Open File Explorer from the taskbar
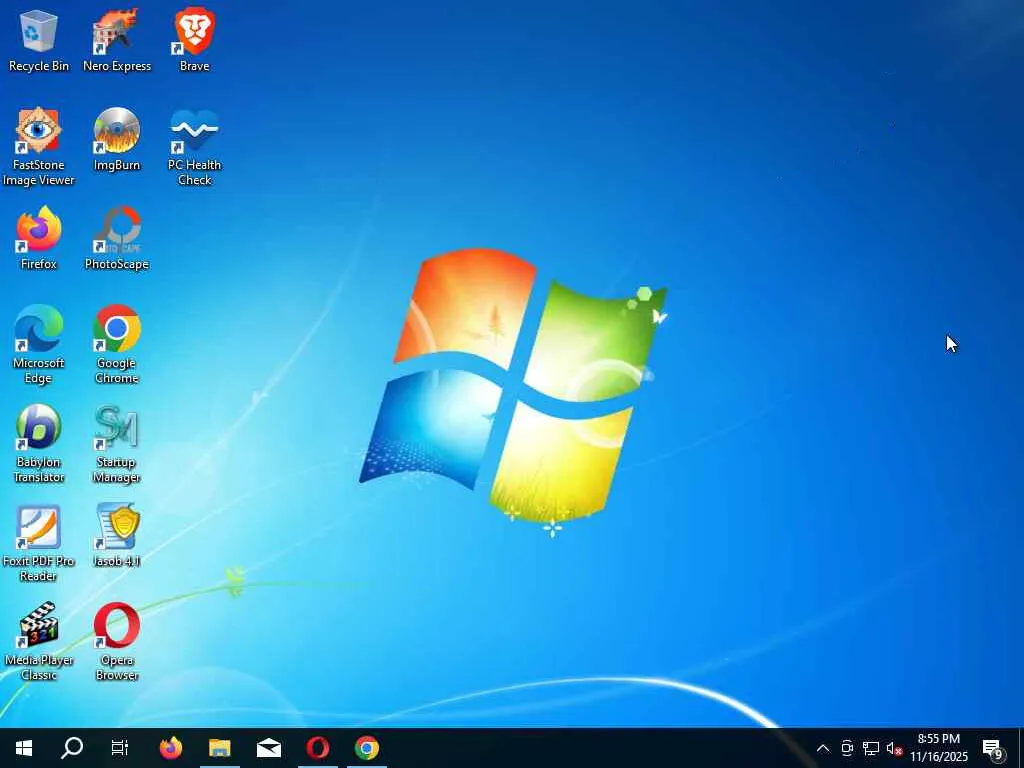Image resolution: width=1024 pixels, height=768 pixels. coord(220,748)
